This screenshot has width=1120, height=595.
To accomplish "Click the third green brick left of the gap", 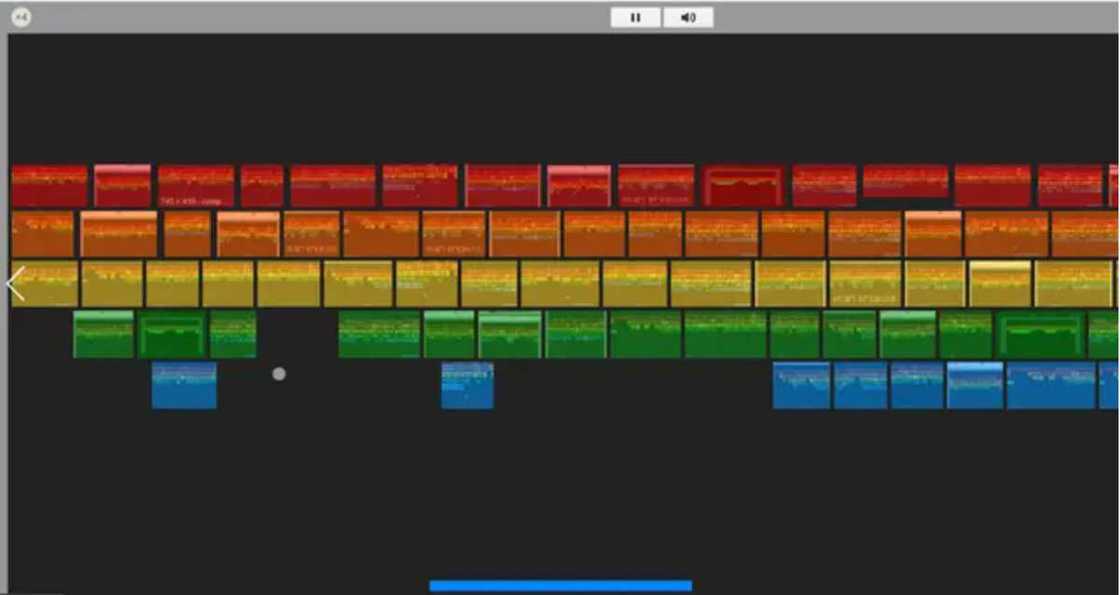I will (233, 334).
